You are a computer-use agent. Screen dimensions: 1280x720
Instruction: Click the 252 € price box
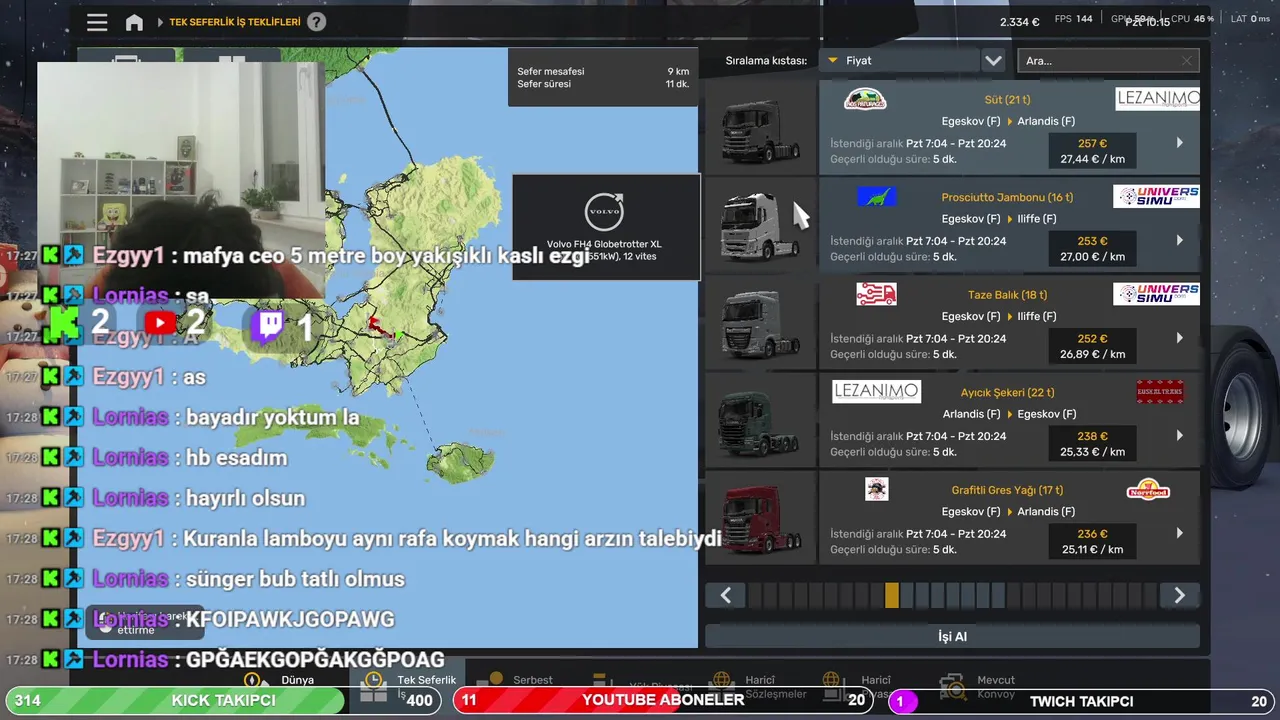1092,346
